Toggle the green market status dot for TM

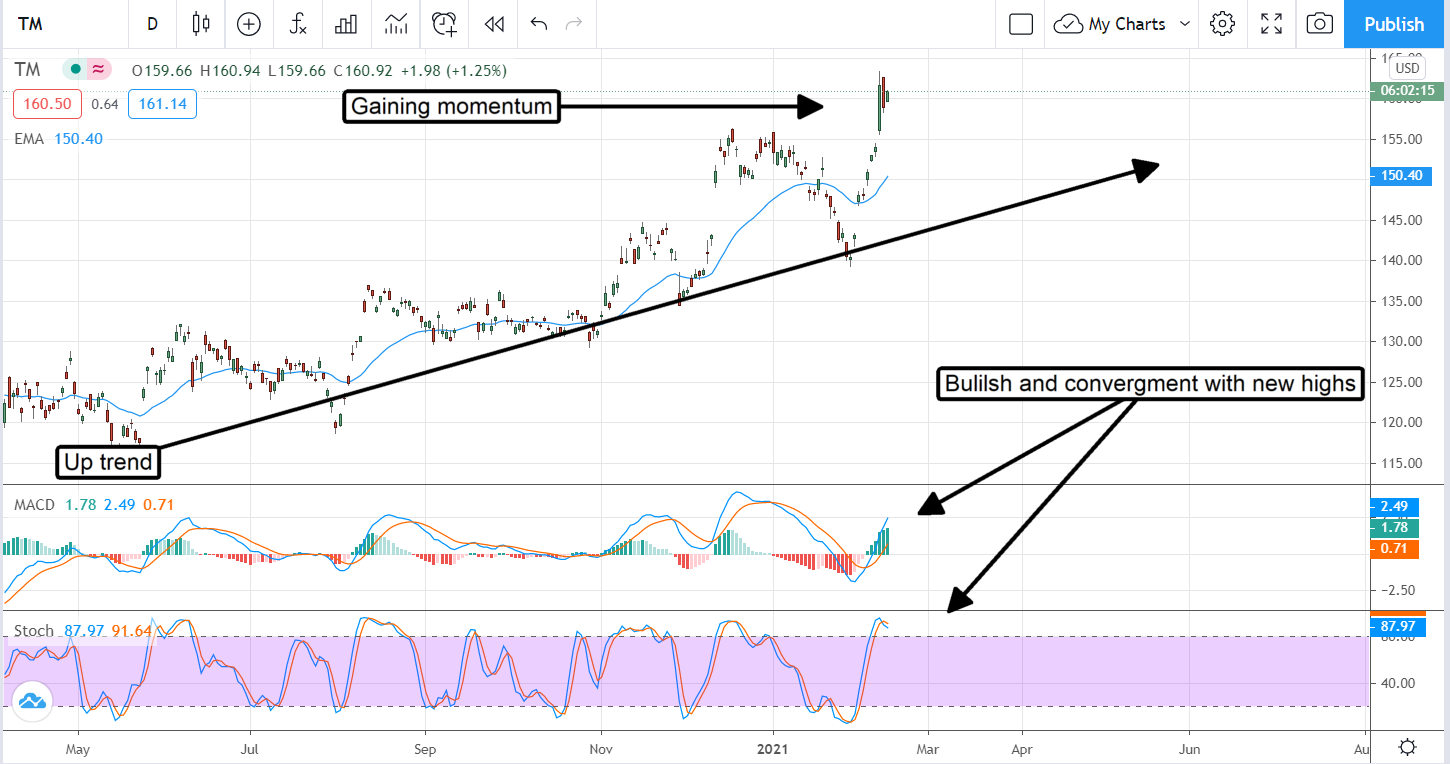(73, 70)
